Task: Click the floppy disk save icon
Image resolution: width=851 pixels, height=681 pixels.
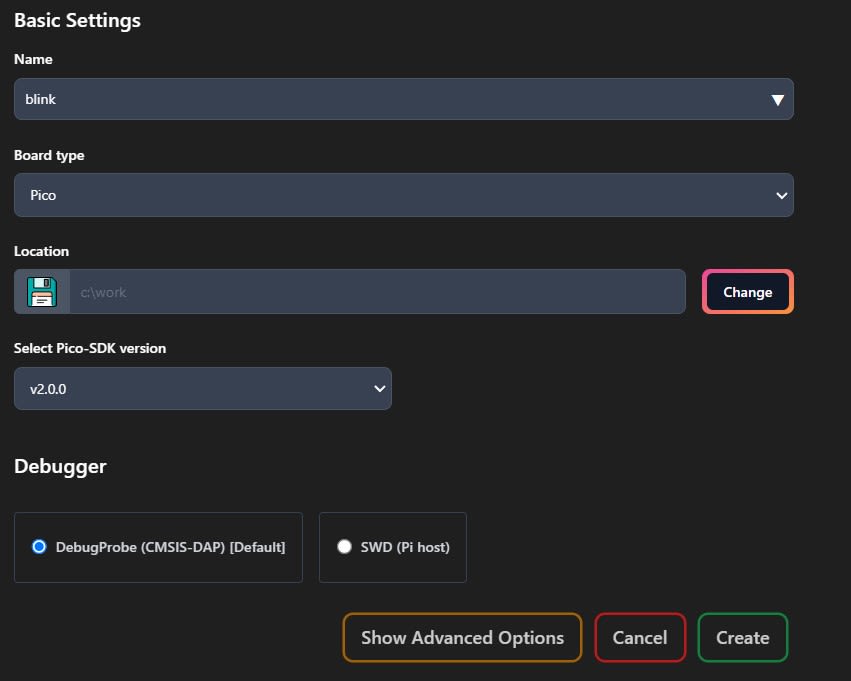Action: 42,292
